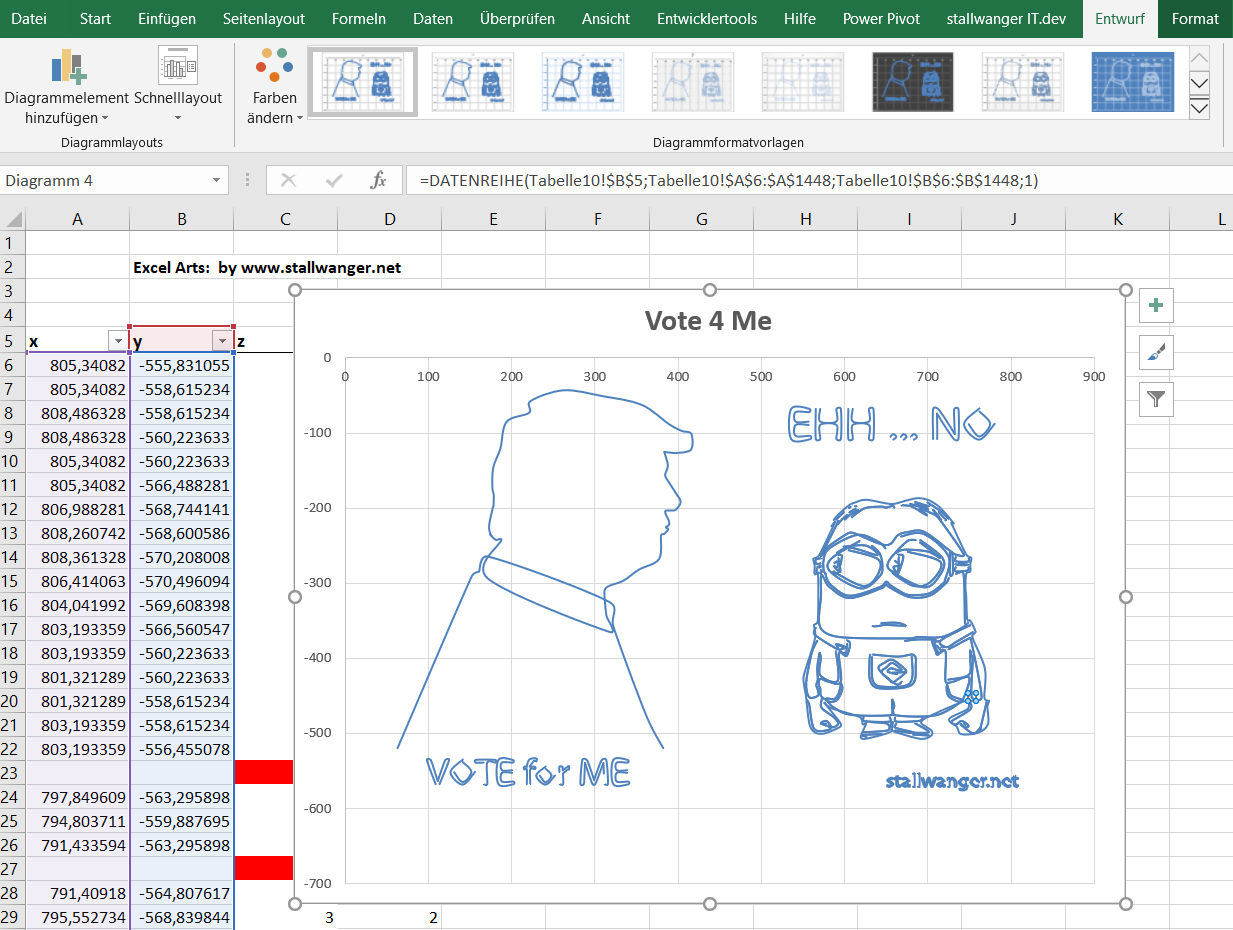Switch to the Einfügen ribbon tab

(167, 19)
